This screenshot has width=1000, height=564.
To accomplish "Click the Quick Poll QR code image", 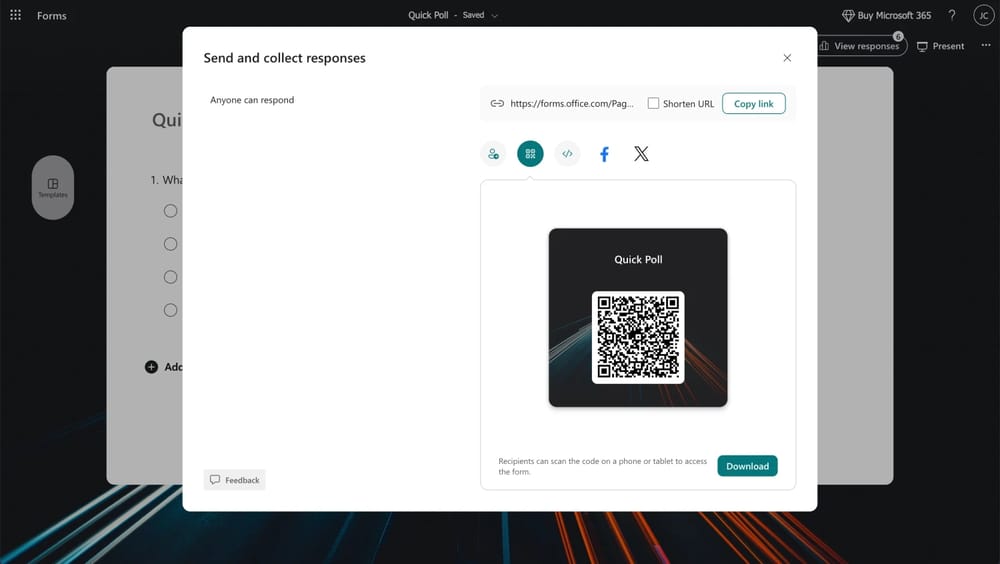I will pos(638,338).
